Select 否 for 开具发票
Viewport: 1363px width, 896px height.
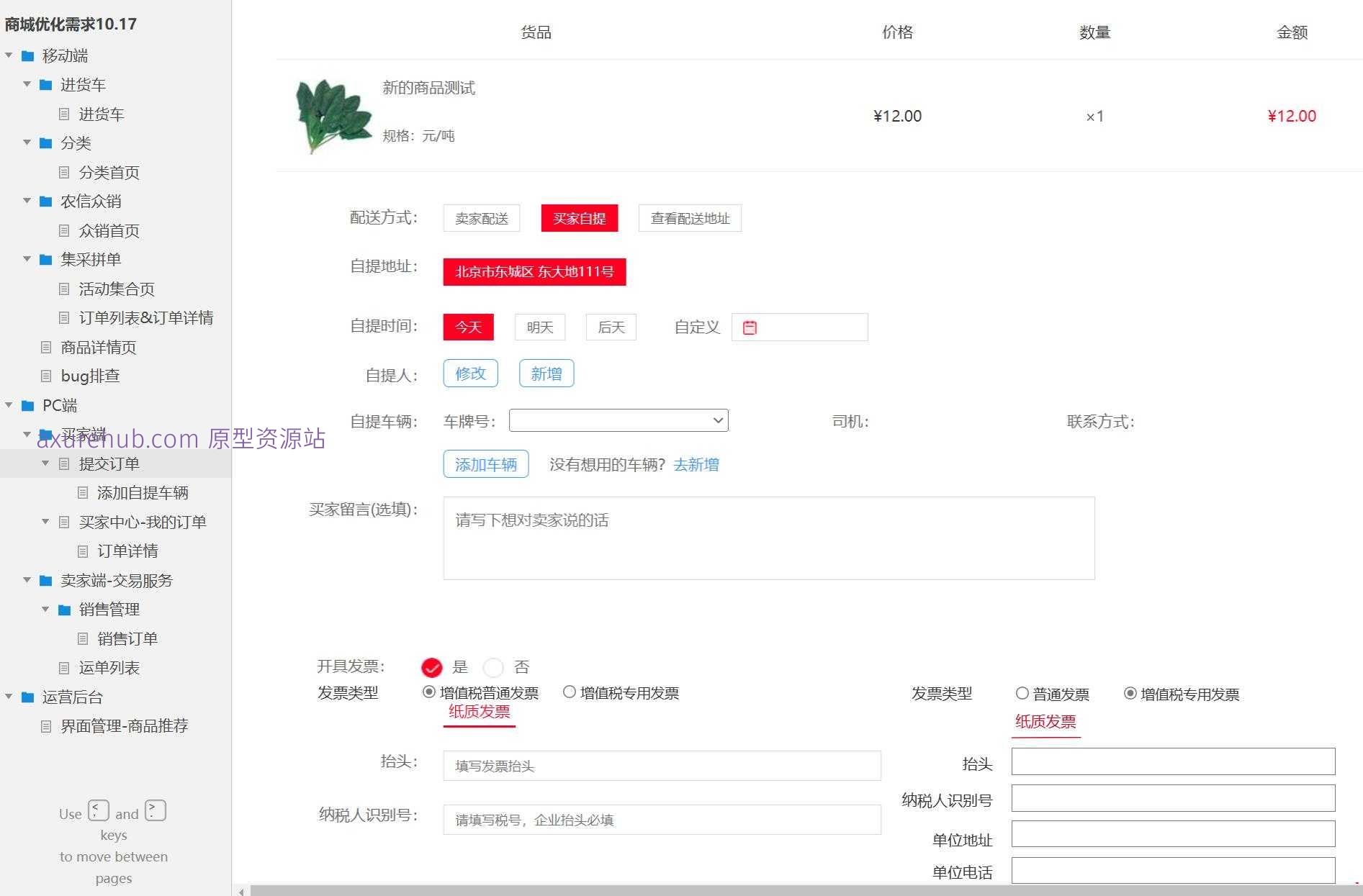[494, 667]
